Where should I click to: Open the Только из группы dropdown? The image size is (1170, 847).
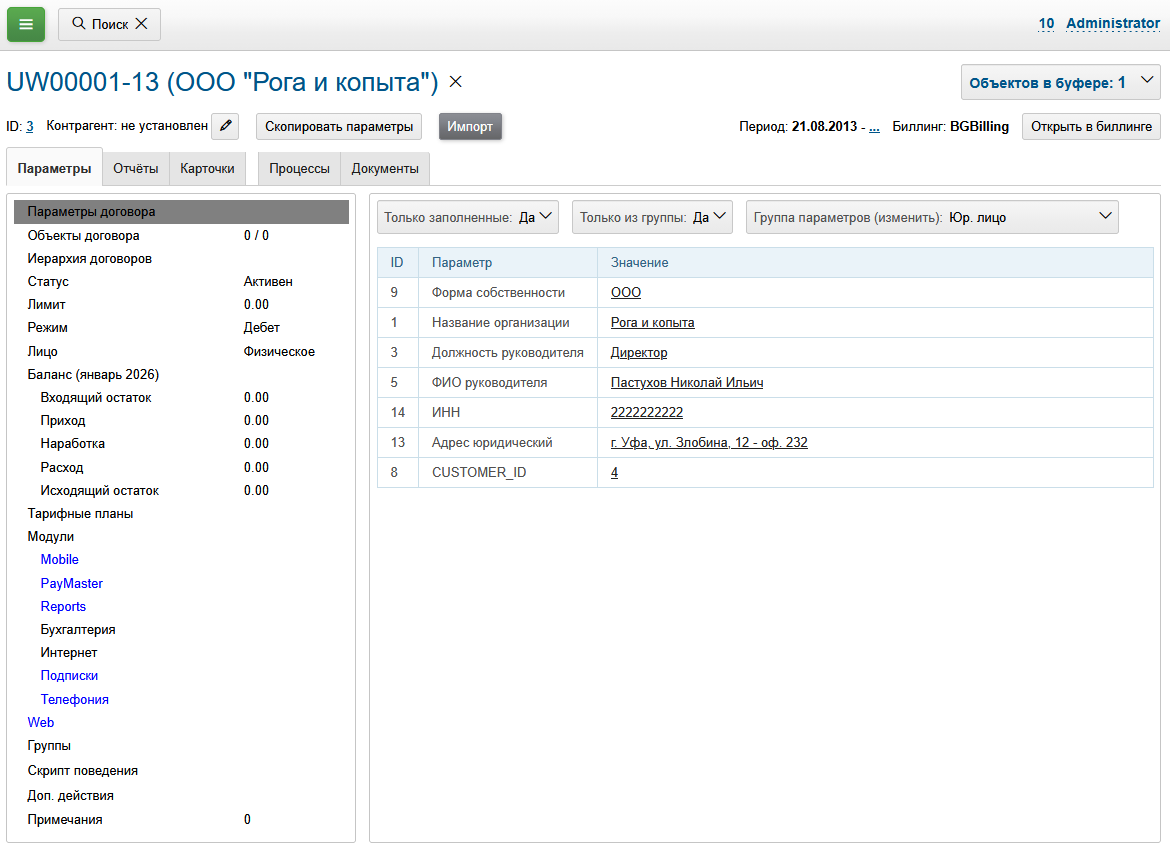[652, 217]
